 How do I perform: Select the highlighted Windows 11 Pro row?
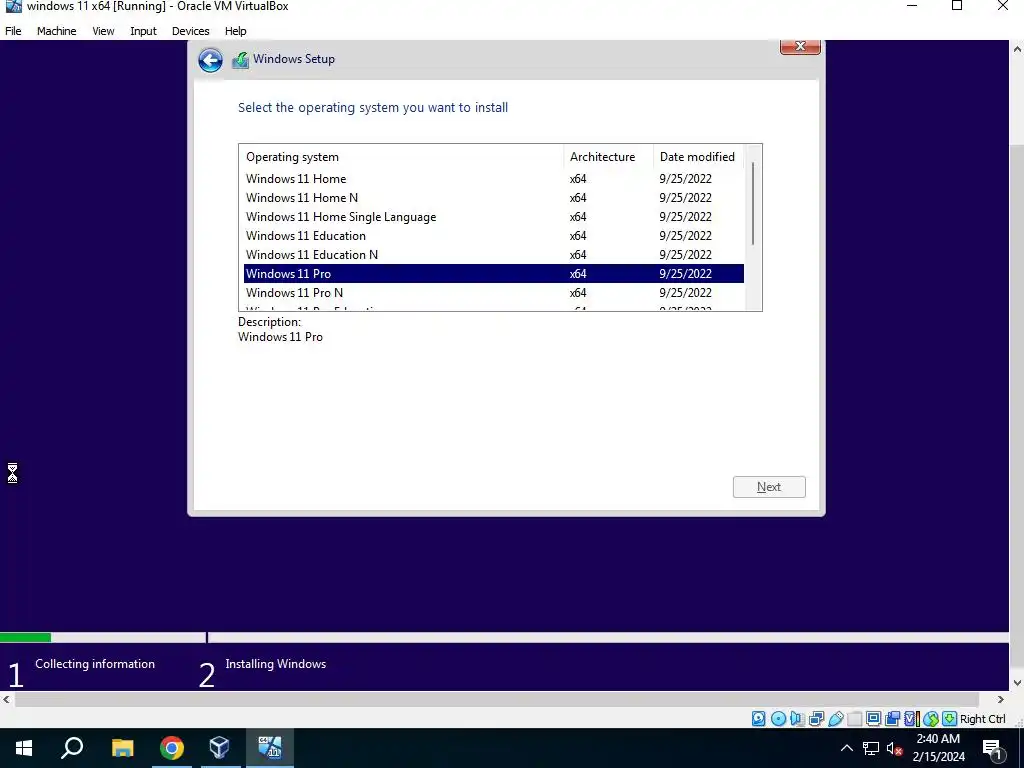(x=494, y=273)
